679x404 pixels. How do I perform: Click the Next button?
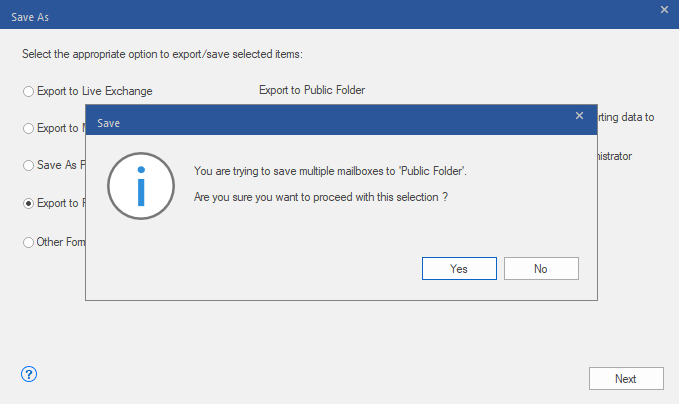626,378
